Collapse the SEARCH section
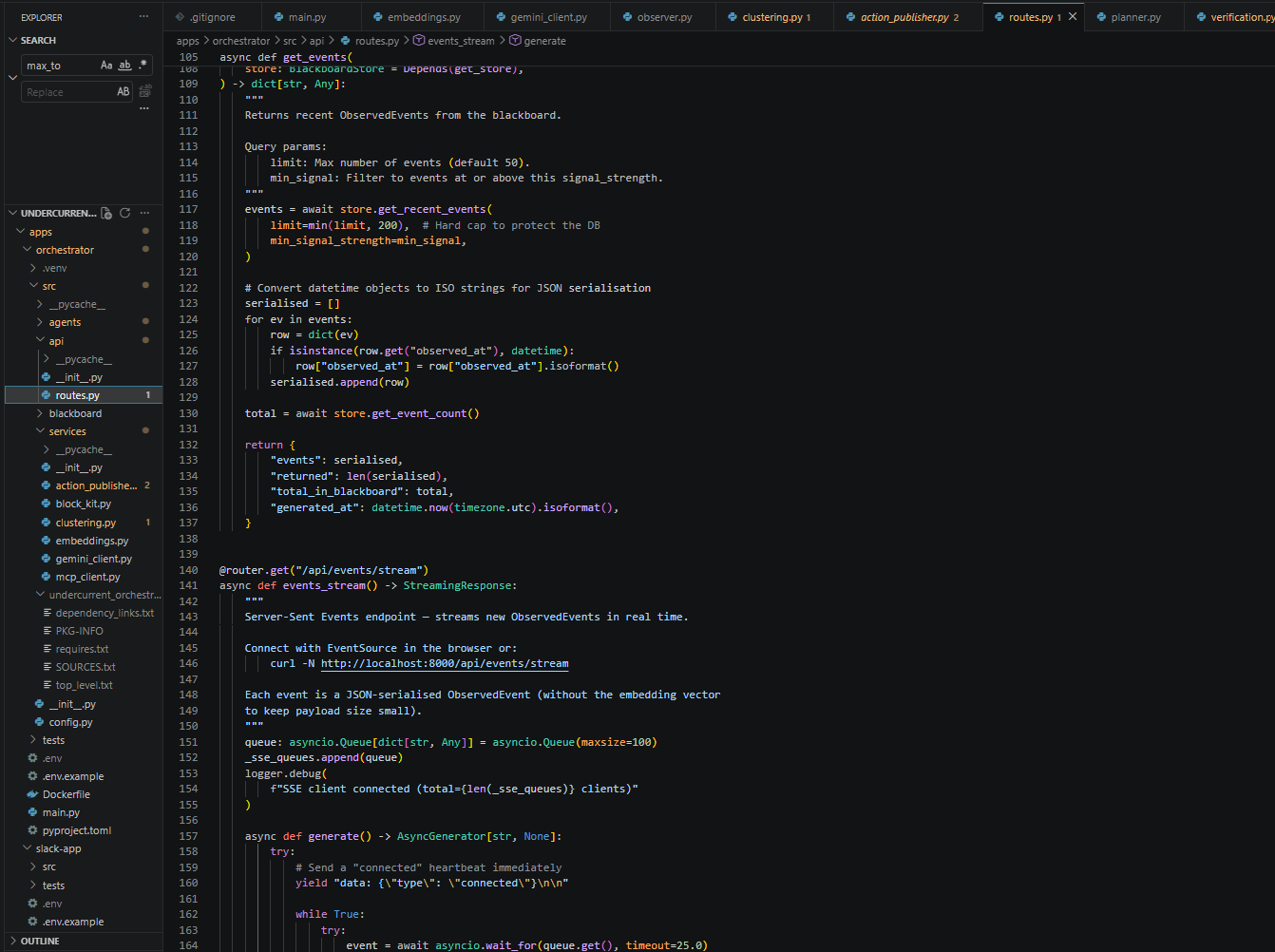The image size is (1275, 952). pos(12,41)
